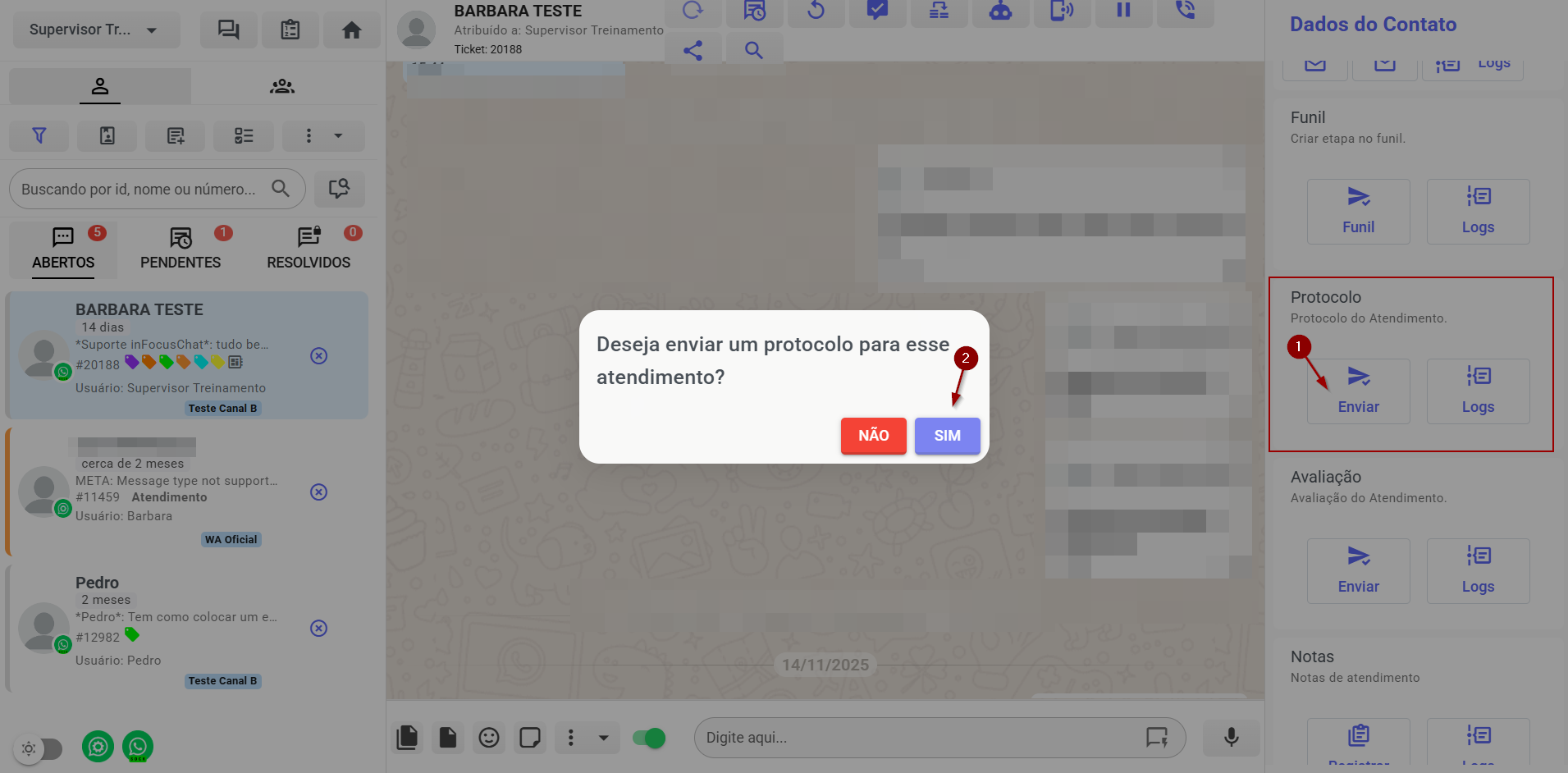
Task: Click NÃO to cancel protocol dialog
Action: (x=873, y=436)
